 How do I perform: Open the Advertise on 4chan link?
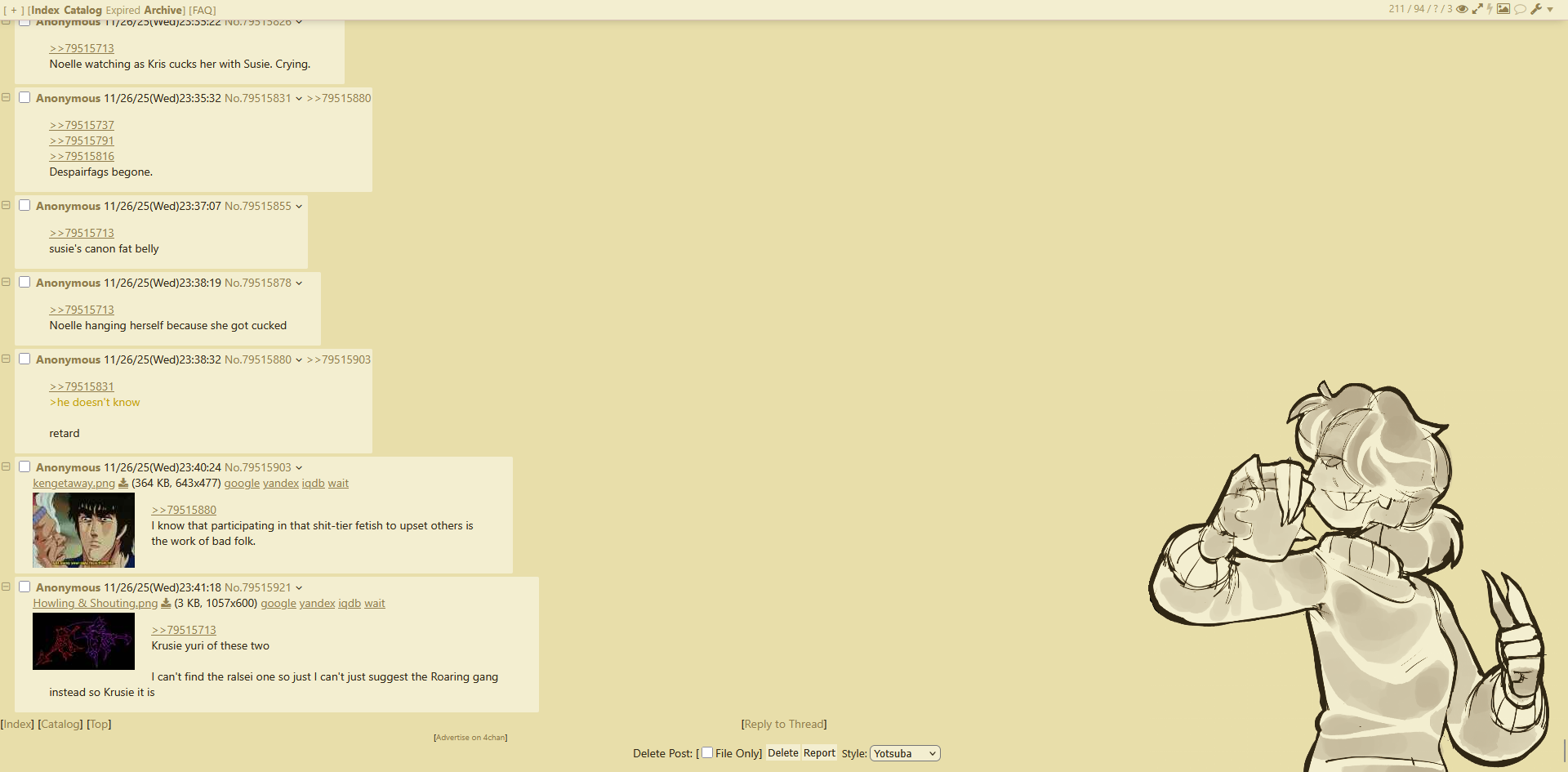click(x=470, y=738)
